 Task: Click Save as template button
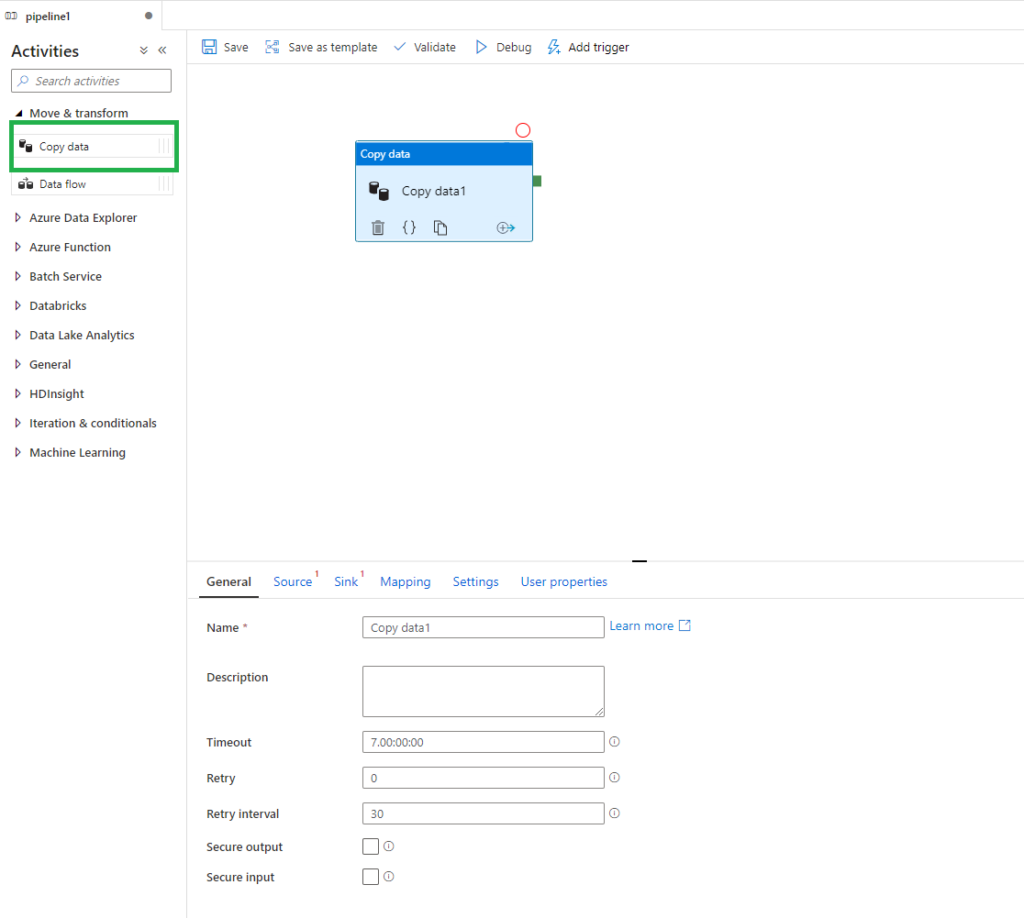321,47
